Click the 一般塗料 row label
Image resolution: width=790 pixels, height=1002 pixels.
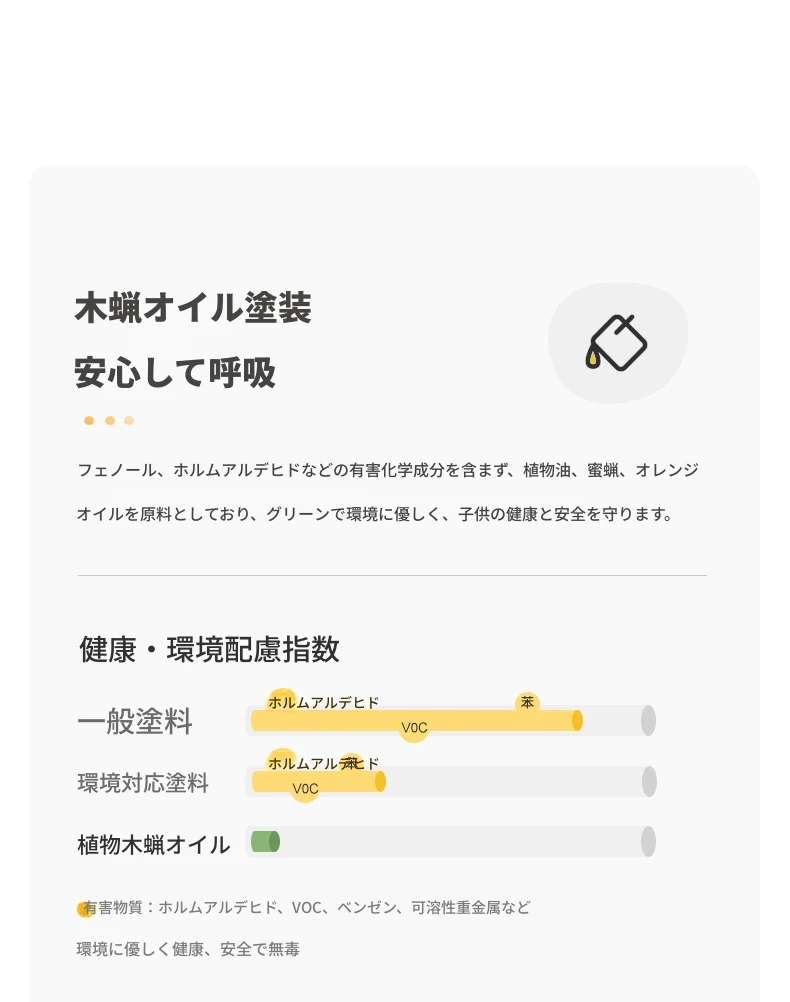(x=135, y=721)
